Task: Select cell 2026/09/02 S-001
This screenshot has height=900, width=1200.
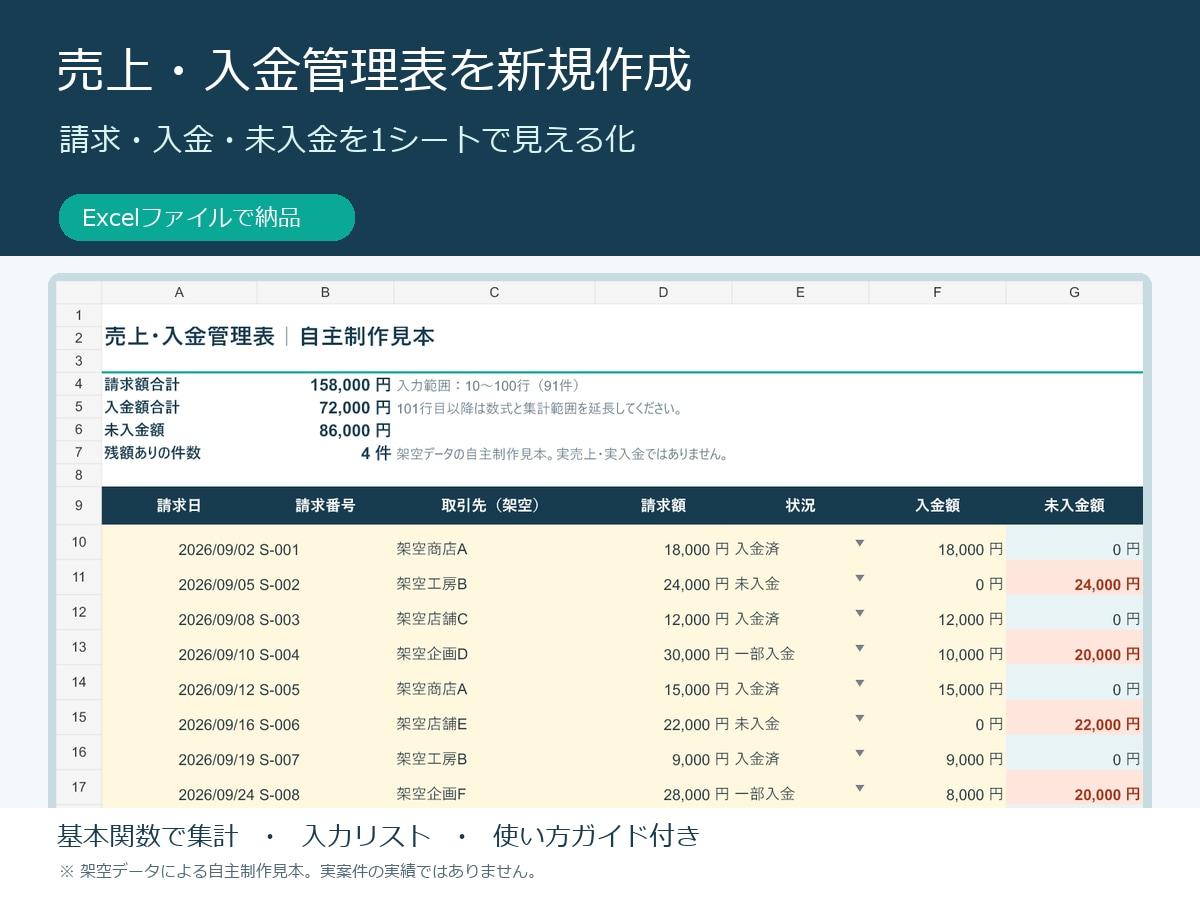Action: 239,549
